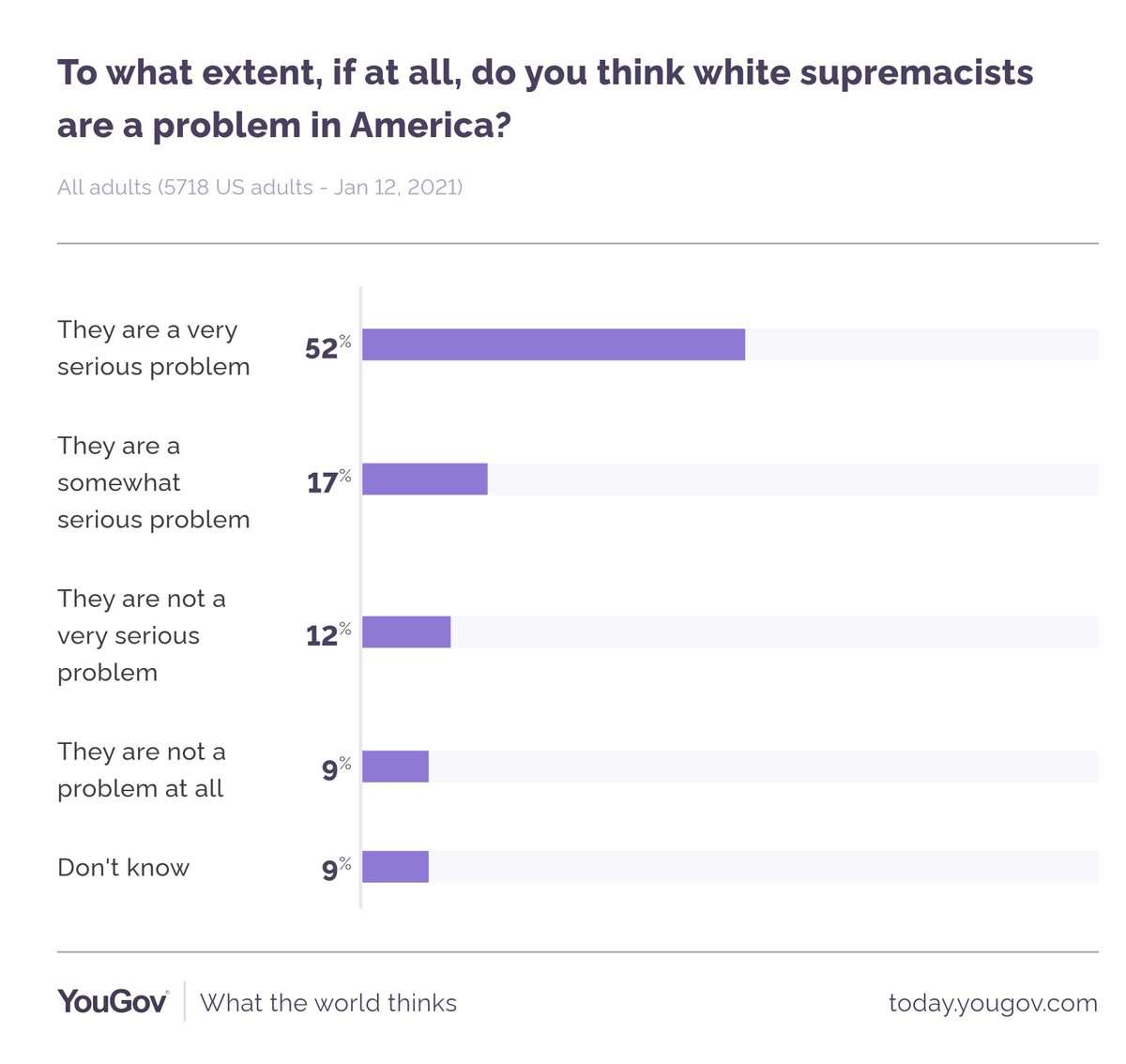Click the 52% value label

(327, 347)
